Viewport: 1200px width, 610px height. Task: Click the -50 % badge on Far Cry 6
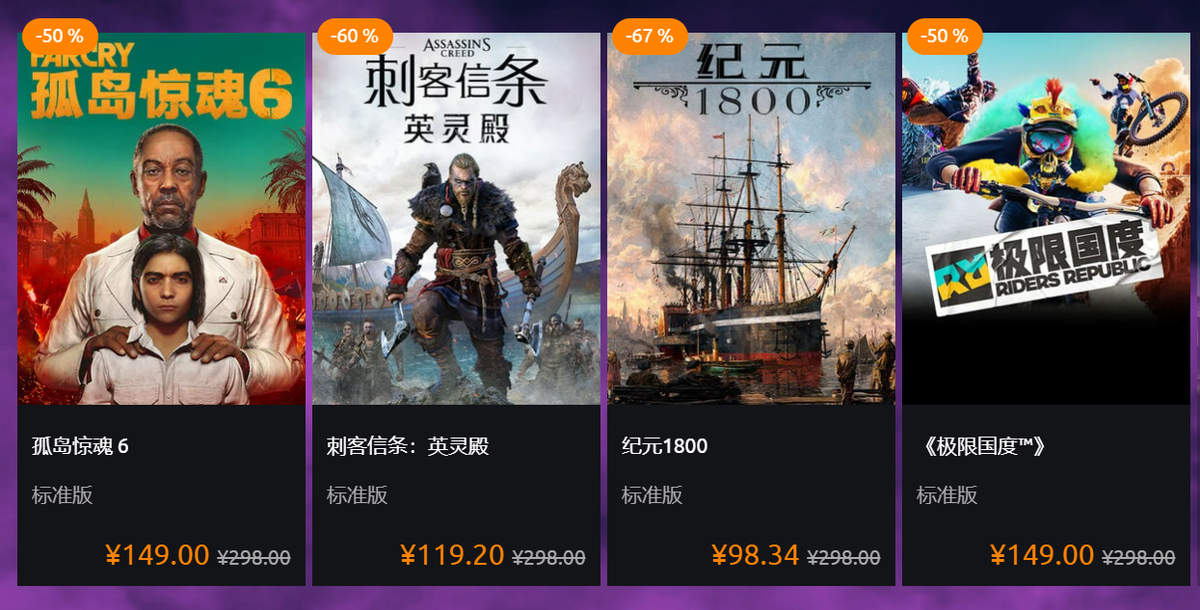pyautogui.click(x=59, y=36)
